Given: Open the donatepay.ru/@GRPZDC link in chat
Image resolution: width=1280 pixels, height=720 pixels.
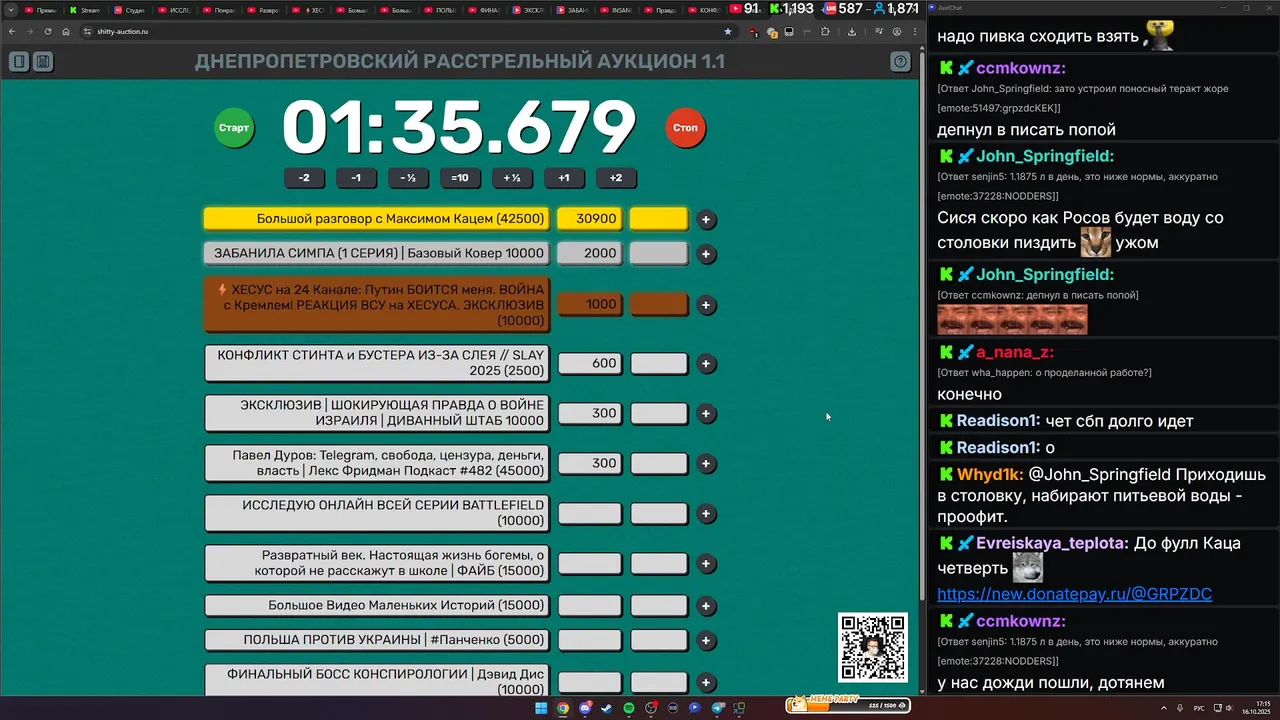Looking at the screenshot, I should [1074, 594].
